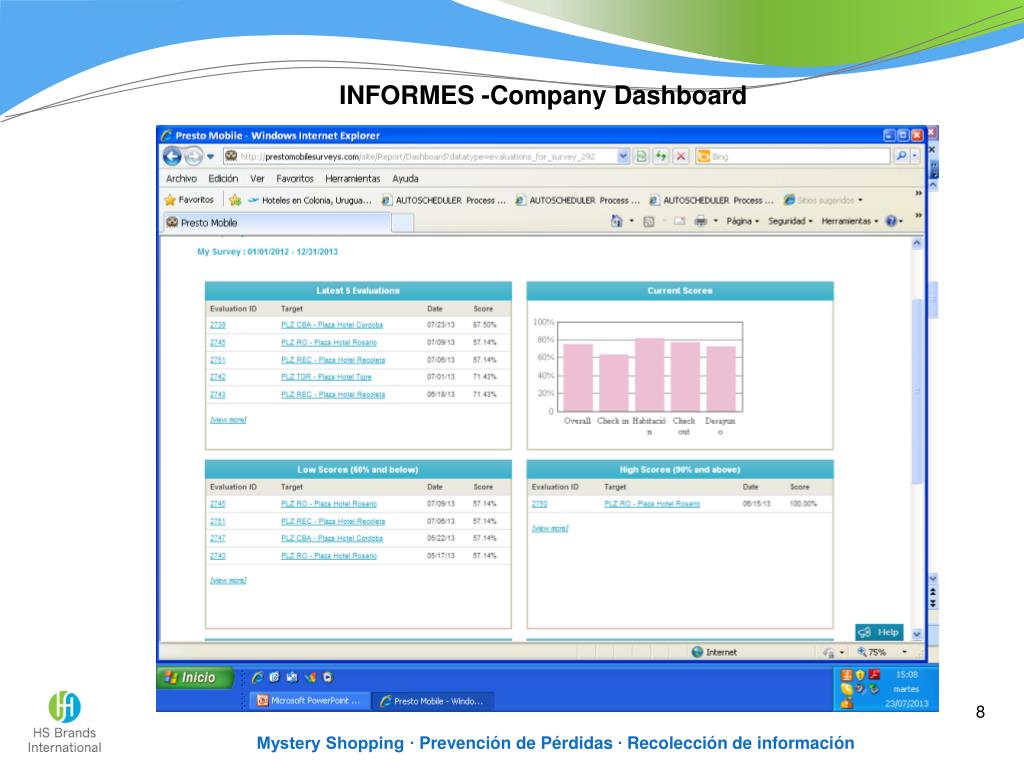Click the red Stop loading icon
The width and height of the screenshot is (1024, 768).
pyautogui.click(x=681, y=157)
